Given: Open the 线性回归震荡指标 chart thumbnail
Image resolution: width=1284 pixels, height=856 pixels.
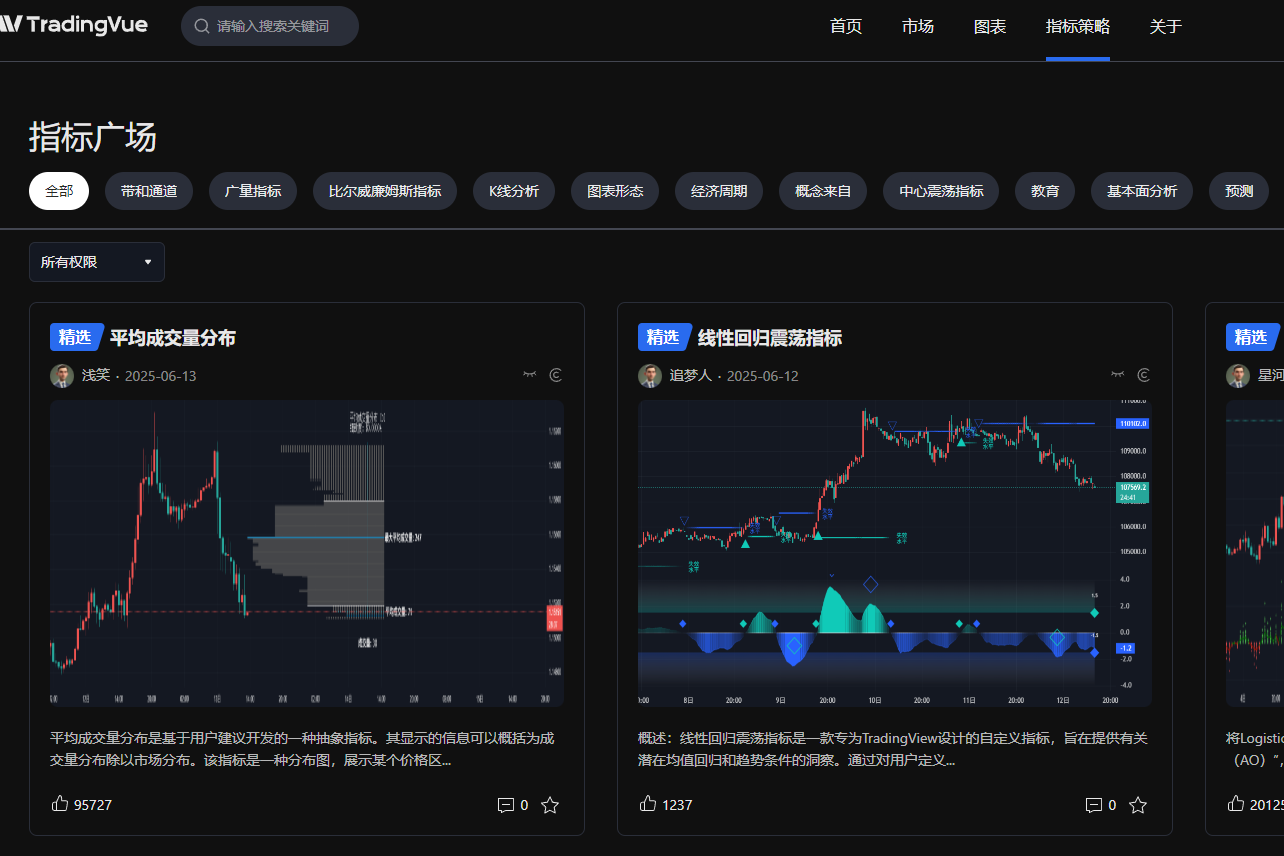Looking at the screenshot, I should (x=894, y=554).
